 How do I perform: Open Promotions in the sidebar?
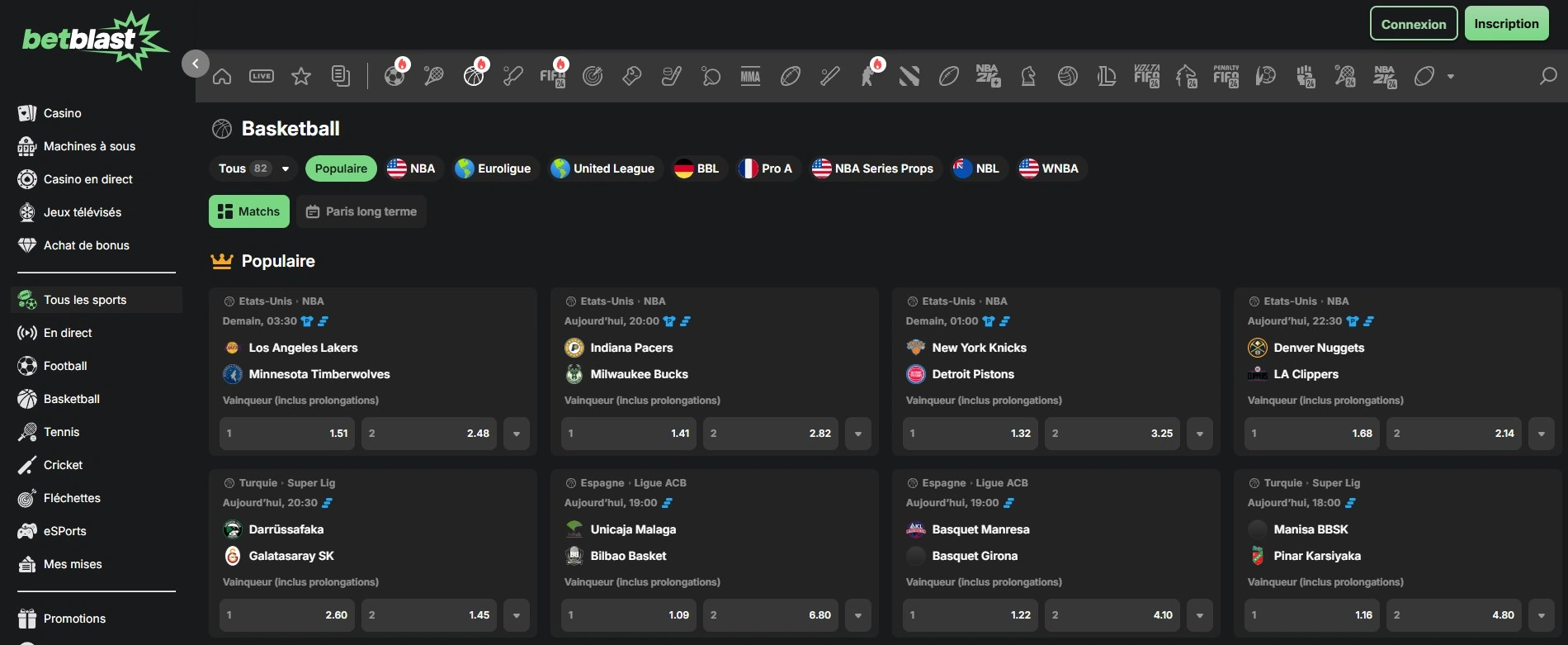click(x=74, y=619)
